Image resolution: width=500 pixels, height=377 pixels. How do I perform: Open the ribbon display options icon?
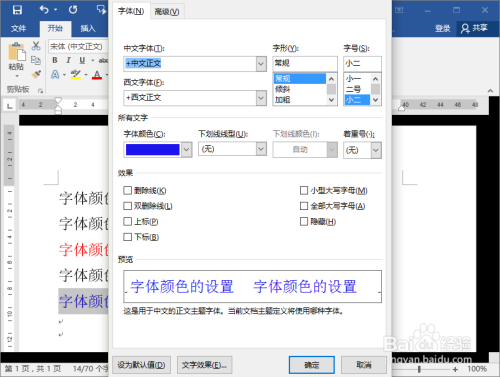(x=399, y=10)
